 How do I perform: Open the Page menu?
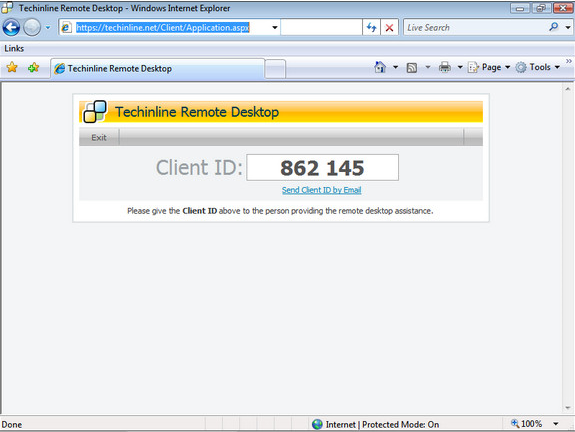[489, 67]
